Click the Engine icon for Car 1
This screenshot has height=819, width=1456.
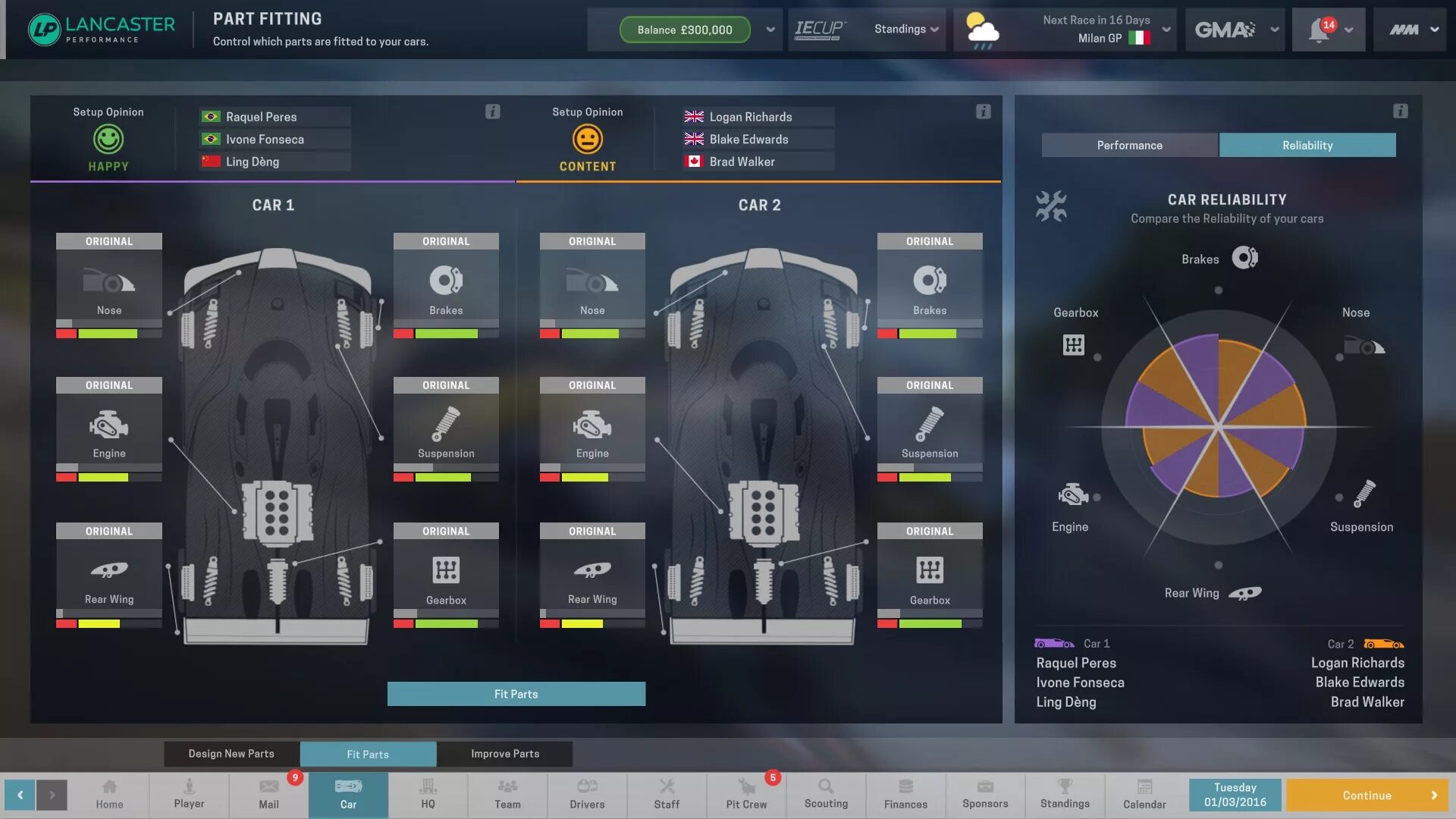pyautogui.click(x=108, y=425)
